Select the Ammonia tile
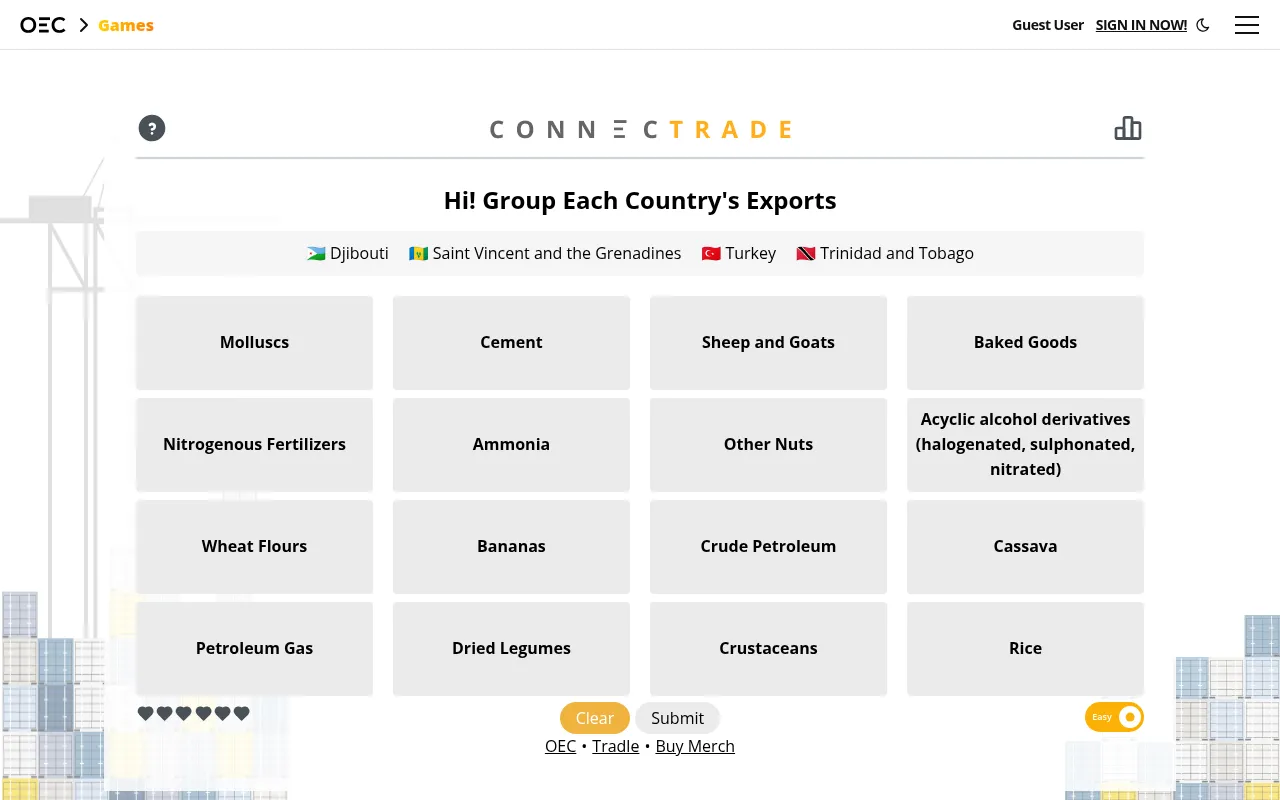The height and width of the screenshot is (800, 1280). (511, 444)
